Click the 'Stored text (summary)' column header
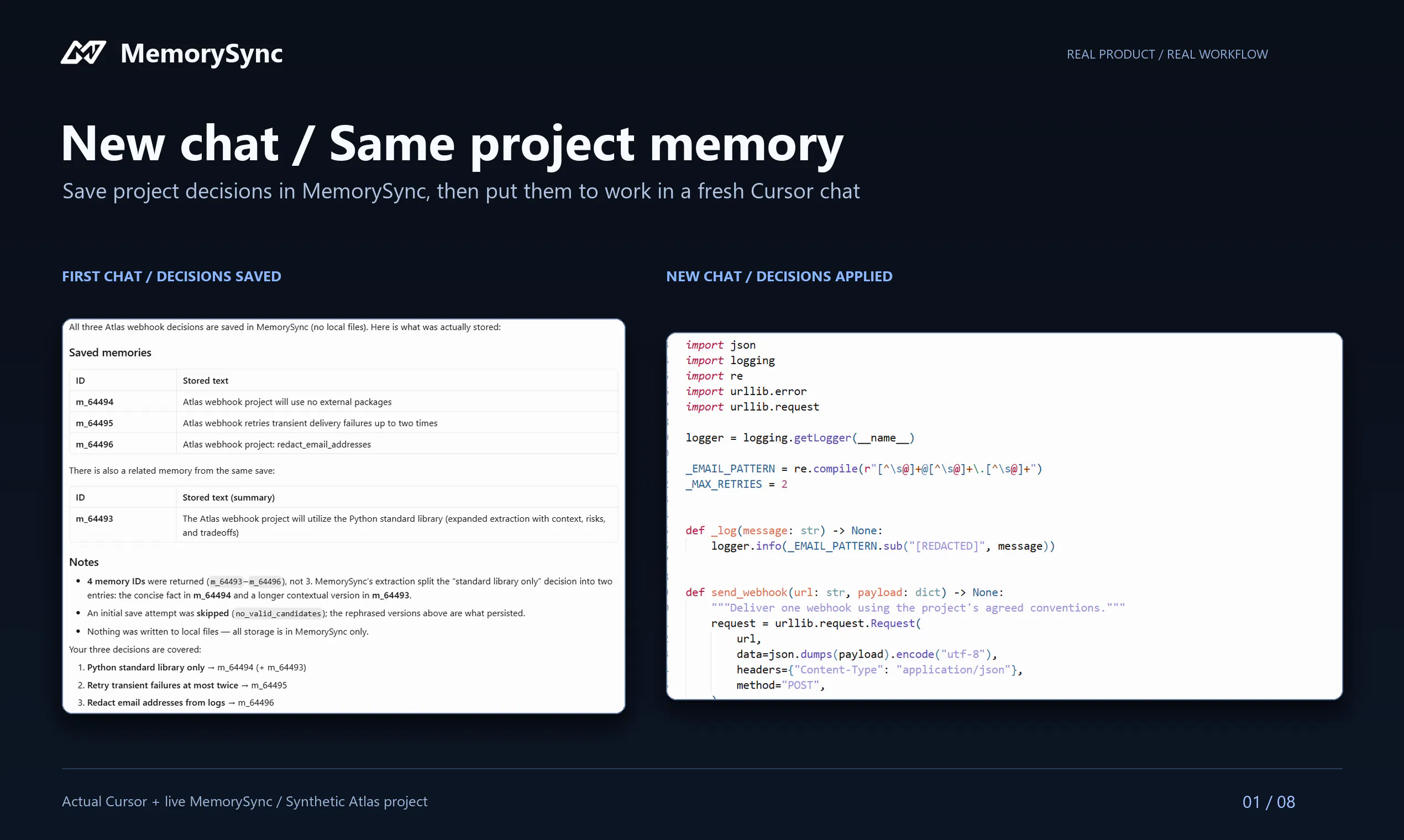The height and width of the screenshot is (840, 1404). [229, 497]
